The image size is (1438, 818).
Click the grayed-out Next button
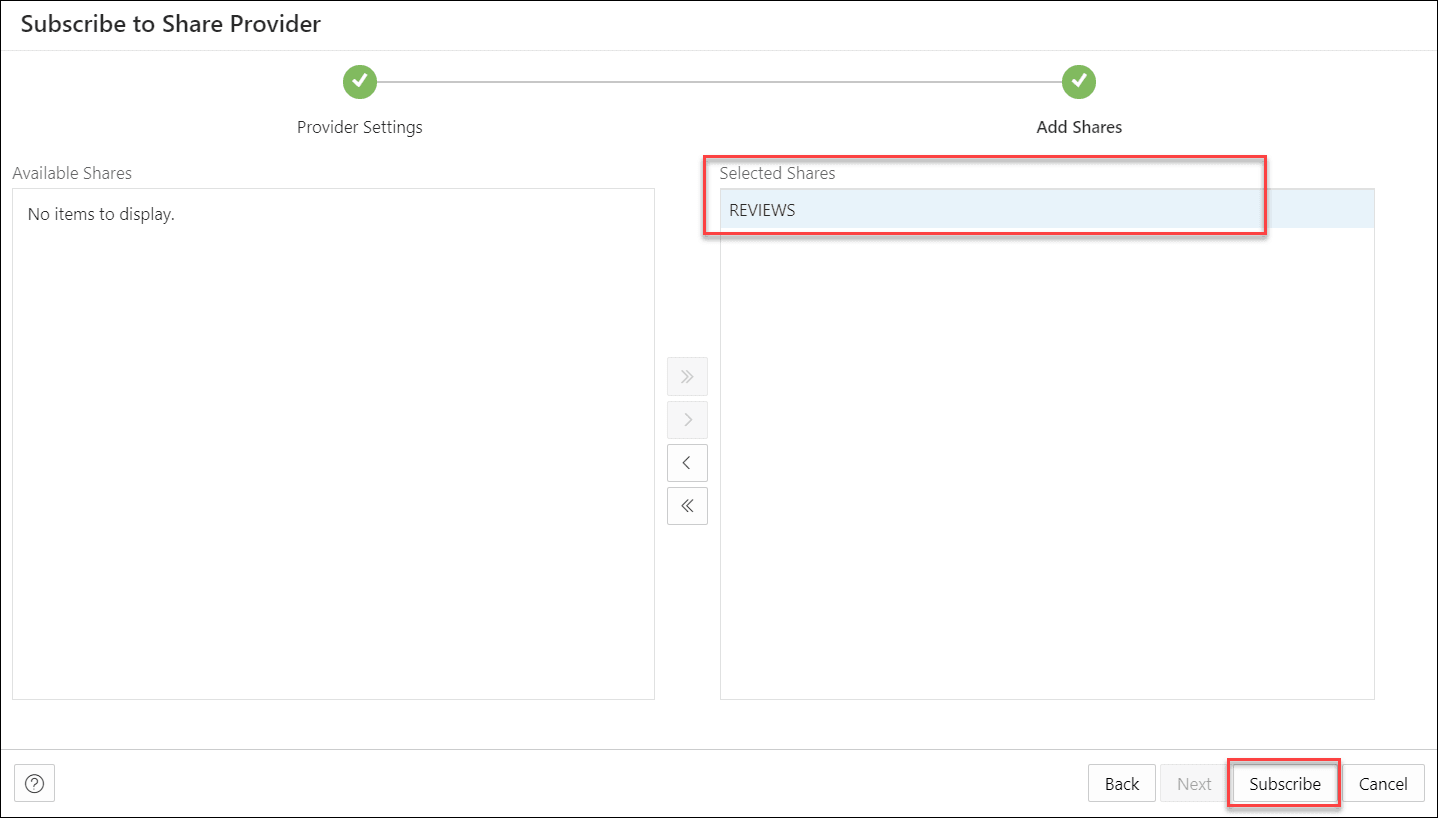coord(1194,783)
